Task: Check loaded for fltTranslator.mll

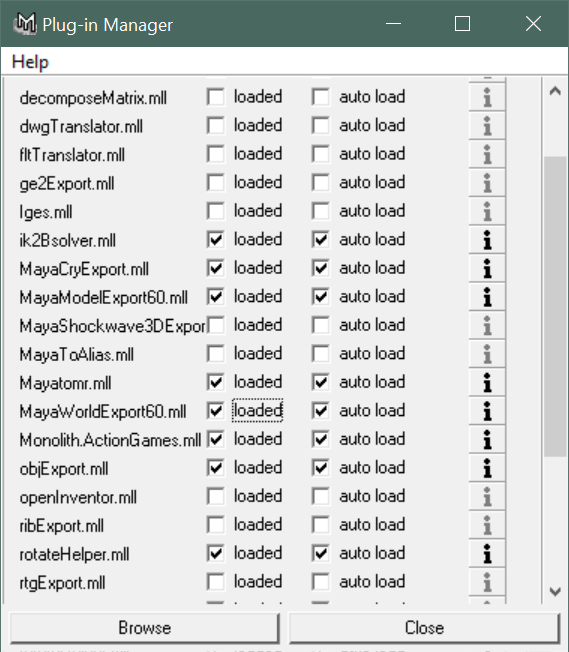Action: [x=216, y=154]
